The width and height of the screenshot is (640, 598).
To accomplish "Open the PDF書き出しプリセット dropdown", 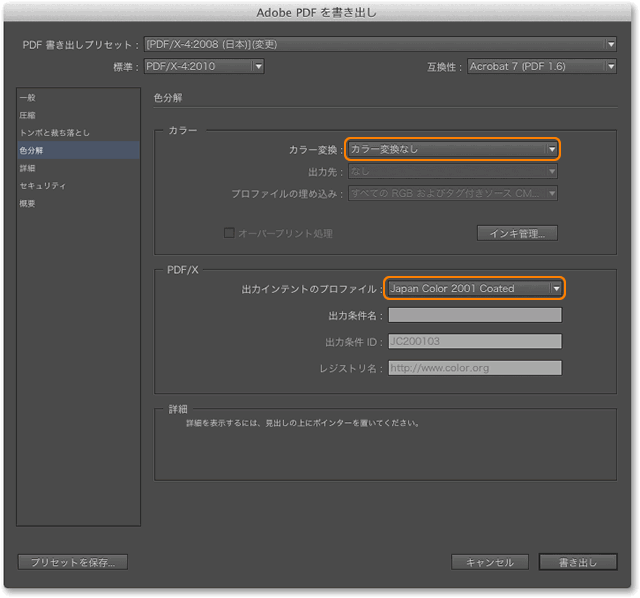I will (380, 45).
